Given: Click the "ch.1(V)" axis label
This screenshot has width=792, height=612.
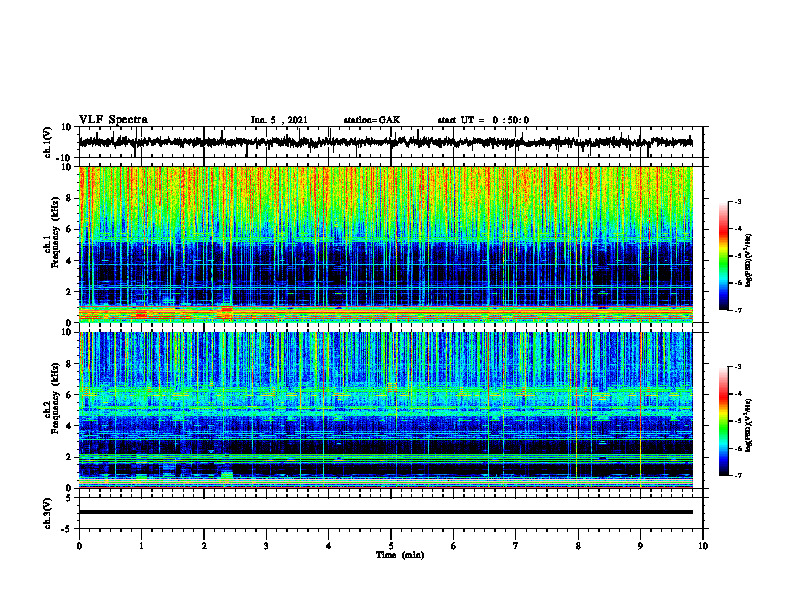Looking at the screenshot, I should click(47, 142).
